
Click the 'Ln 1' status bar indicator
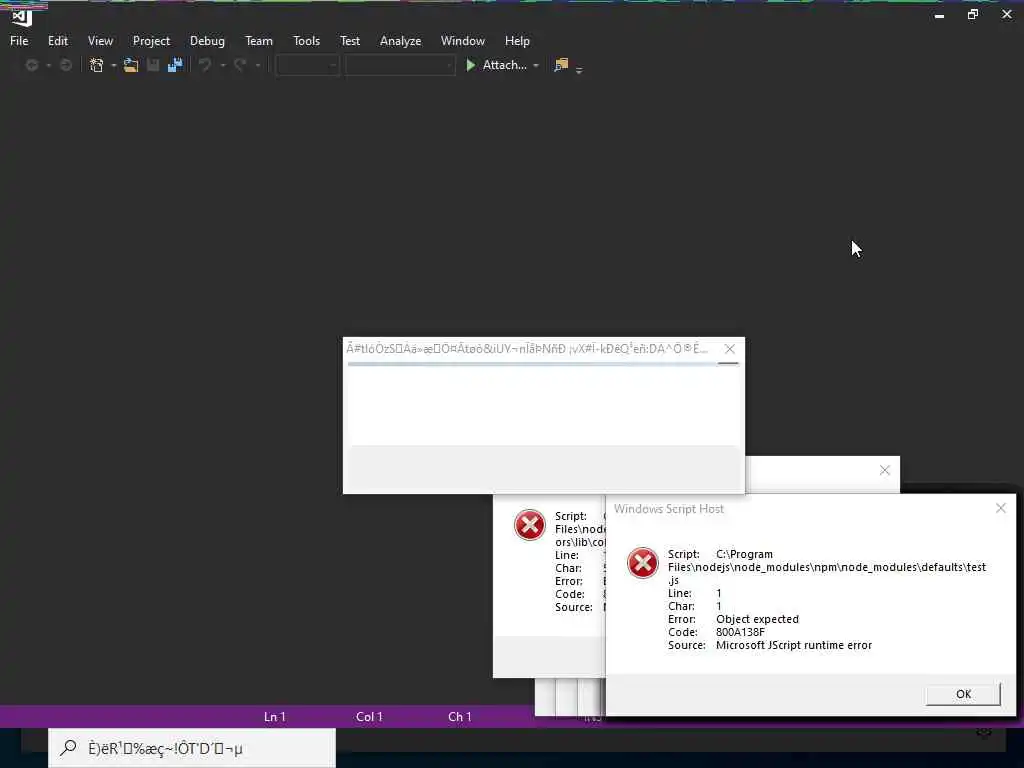tap(275, 716)
